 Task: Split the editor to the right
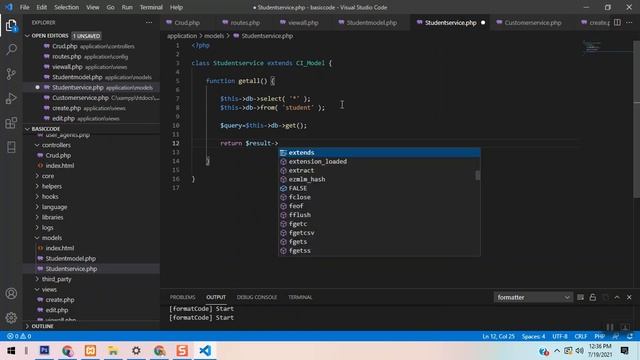[617, 23]
